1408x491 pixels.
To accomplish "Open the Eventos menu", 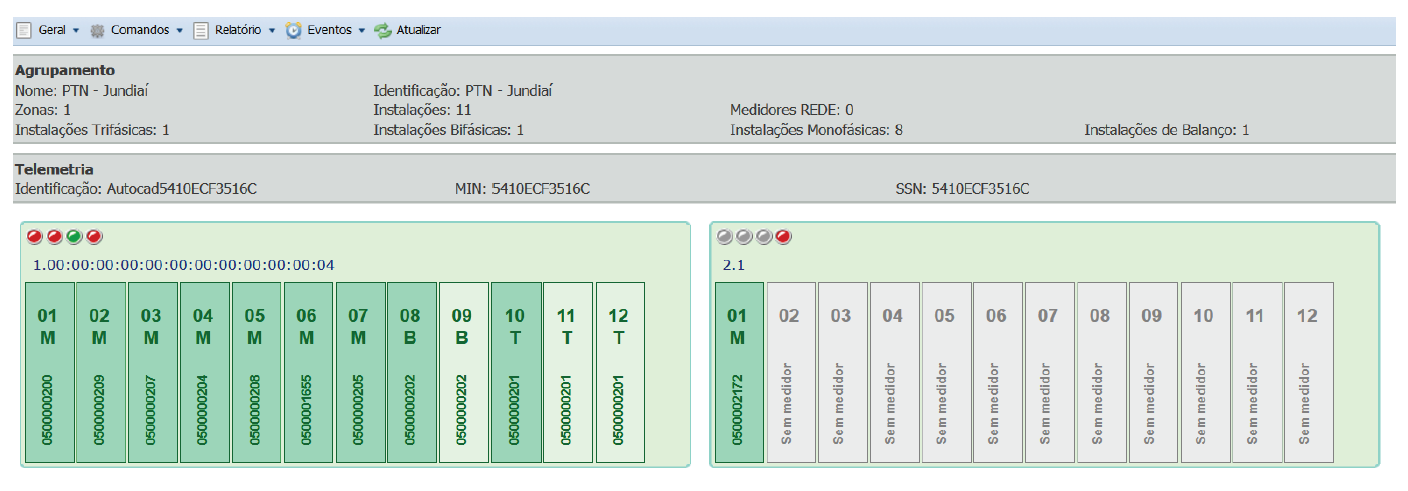I will click(329, 30).
